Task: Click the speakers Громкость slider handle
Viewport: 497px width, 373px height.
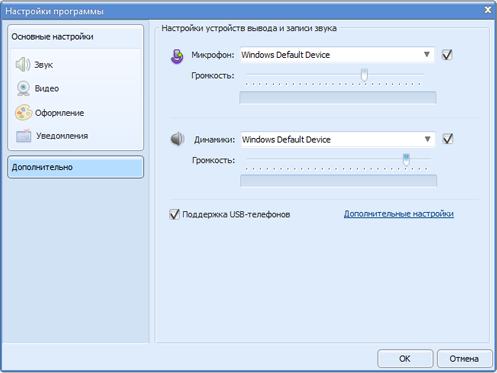Action: (406, 160)
